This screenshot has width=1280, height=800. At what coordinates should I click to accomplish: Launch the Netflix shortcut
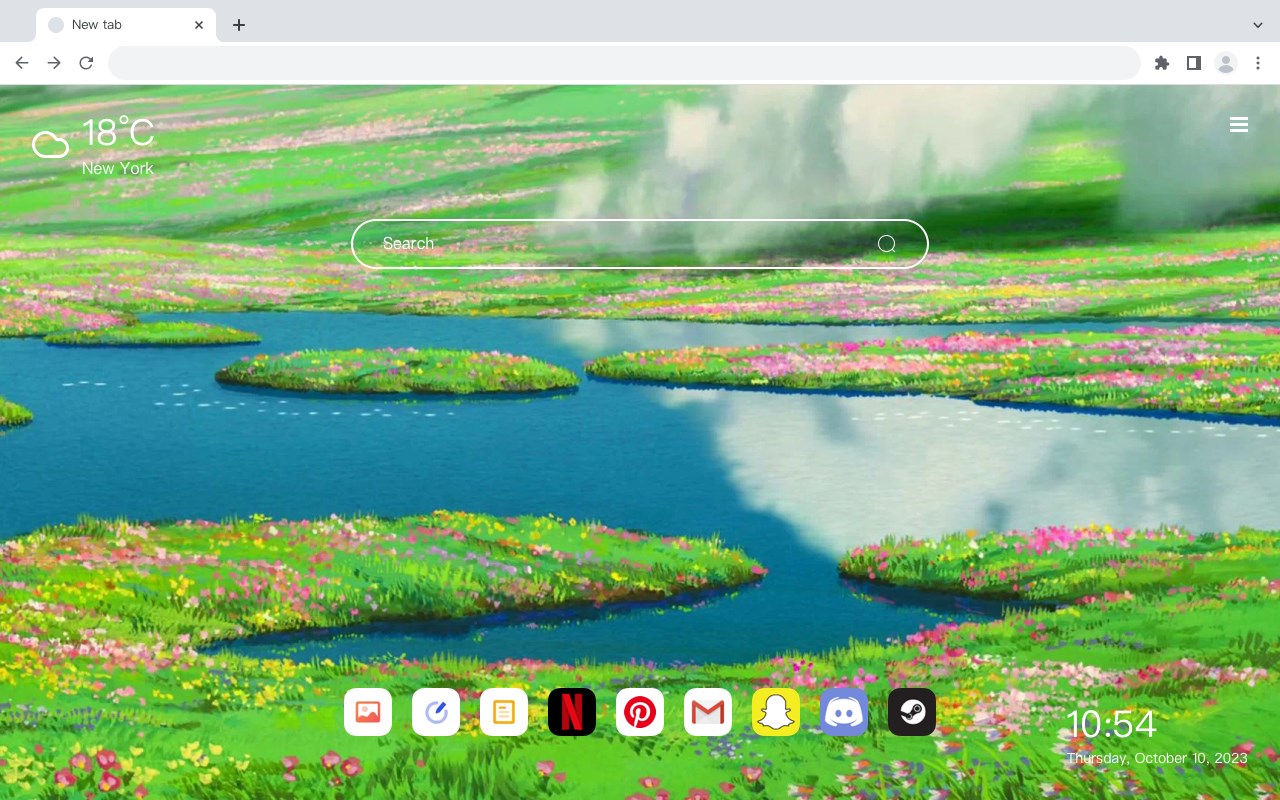572,712
